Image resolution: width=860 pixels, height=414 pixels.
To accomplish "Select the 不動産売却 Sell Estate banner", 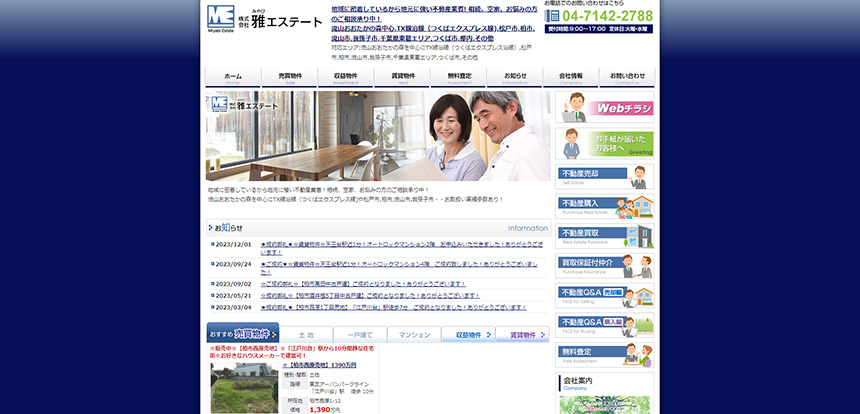I will point(604,177).
